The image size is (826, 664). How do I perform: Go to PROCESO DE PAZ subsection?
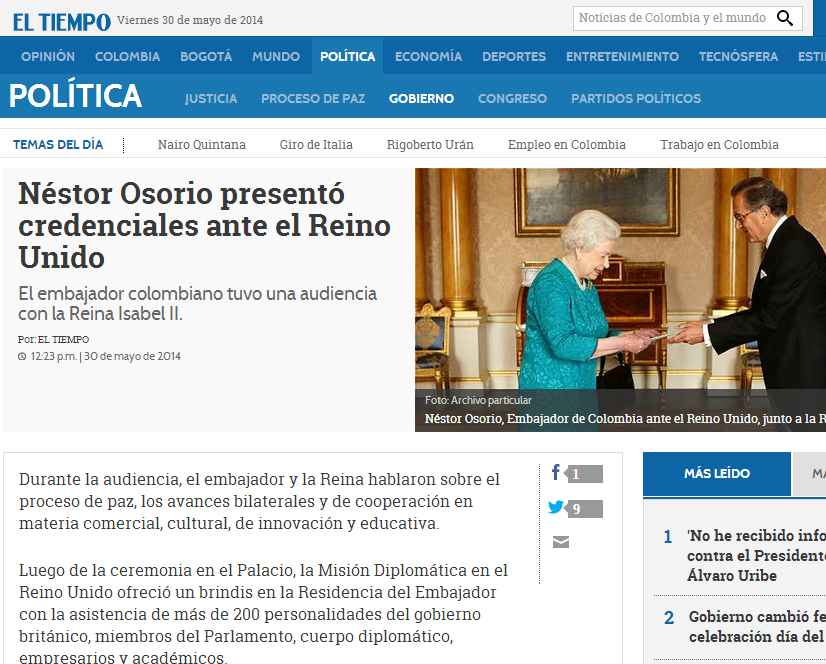(x=313, y=99)
